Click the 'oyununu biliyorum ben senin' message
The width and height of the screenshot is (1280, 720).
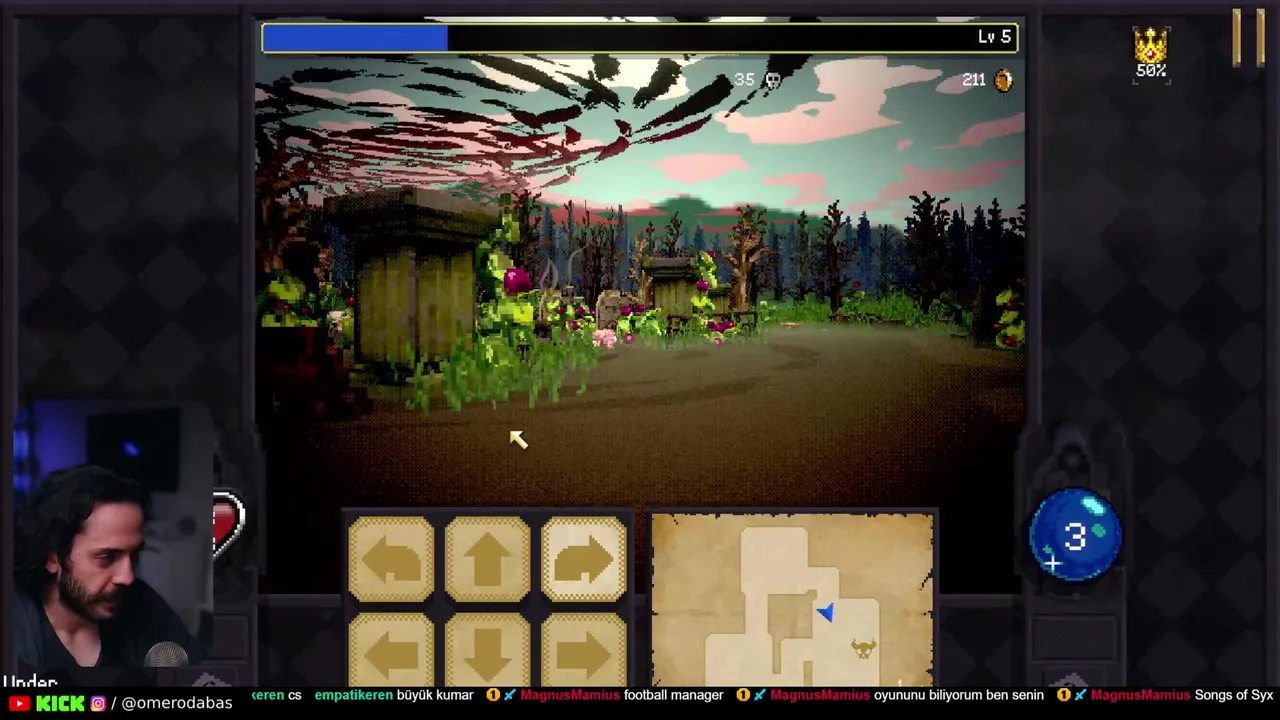click(958, 695)
